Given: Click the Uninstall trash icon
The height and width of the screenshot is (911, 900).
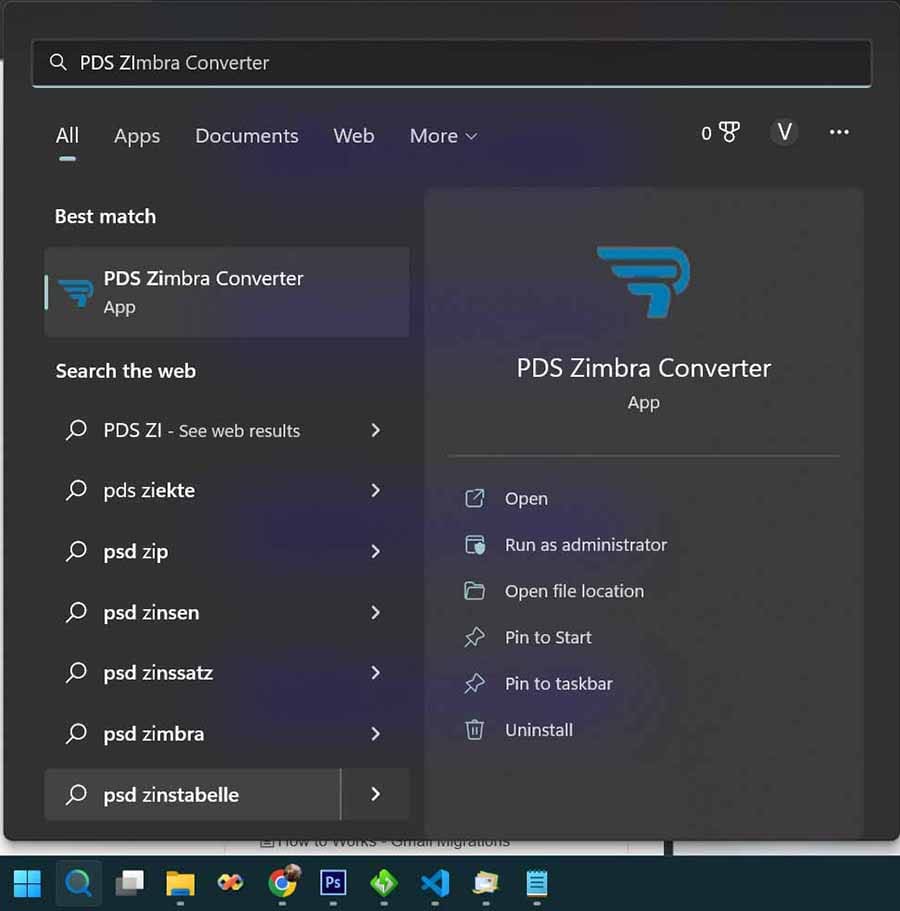Looking at the screenshot, I should tap(475, 730).
